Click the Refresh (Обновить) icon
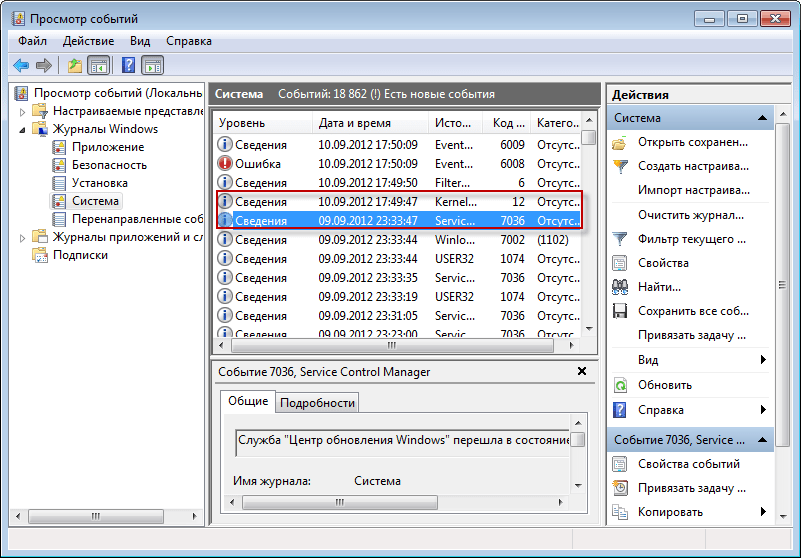This screenshot has width=801, height=558. point(620,385)
